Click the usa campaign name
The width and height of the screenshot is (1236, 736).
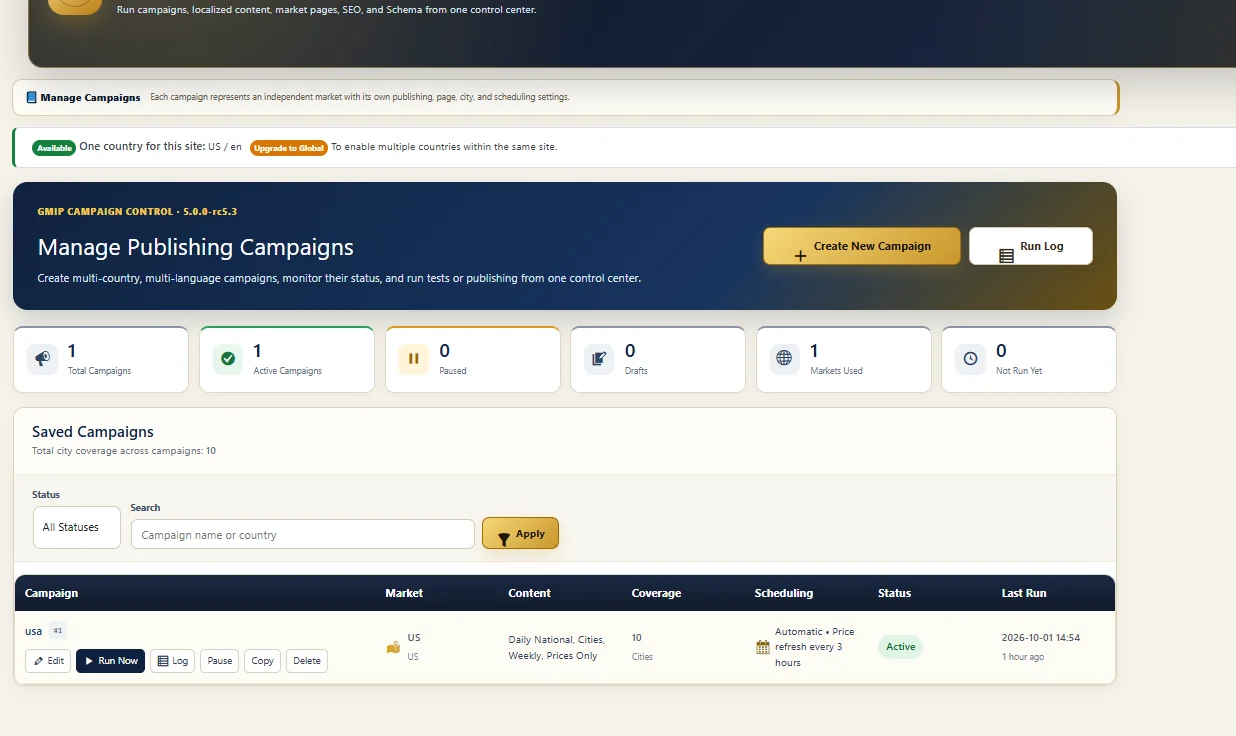34,631
